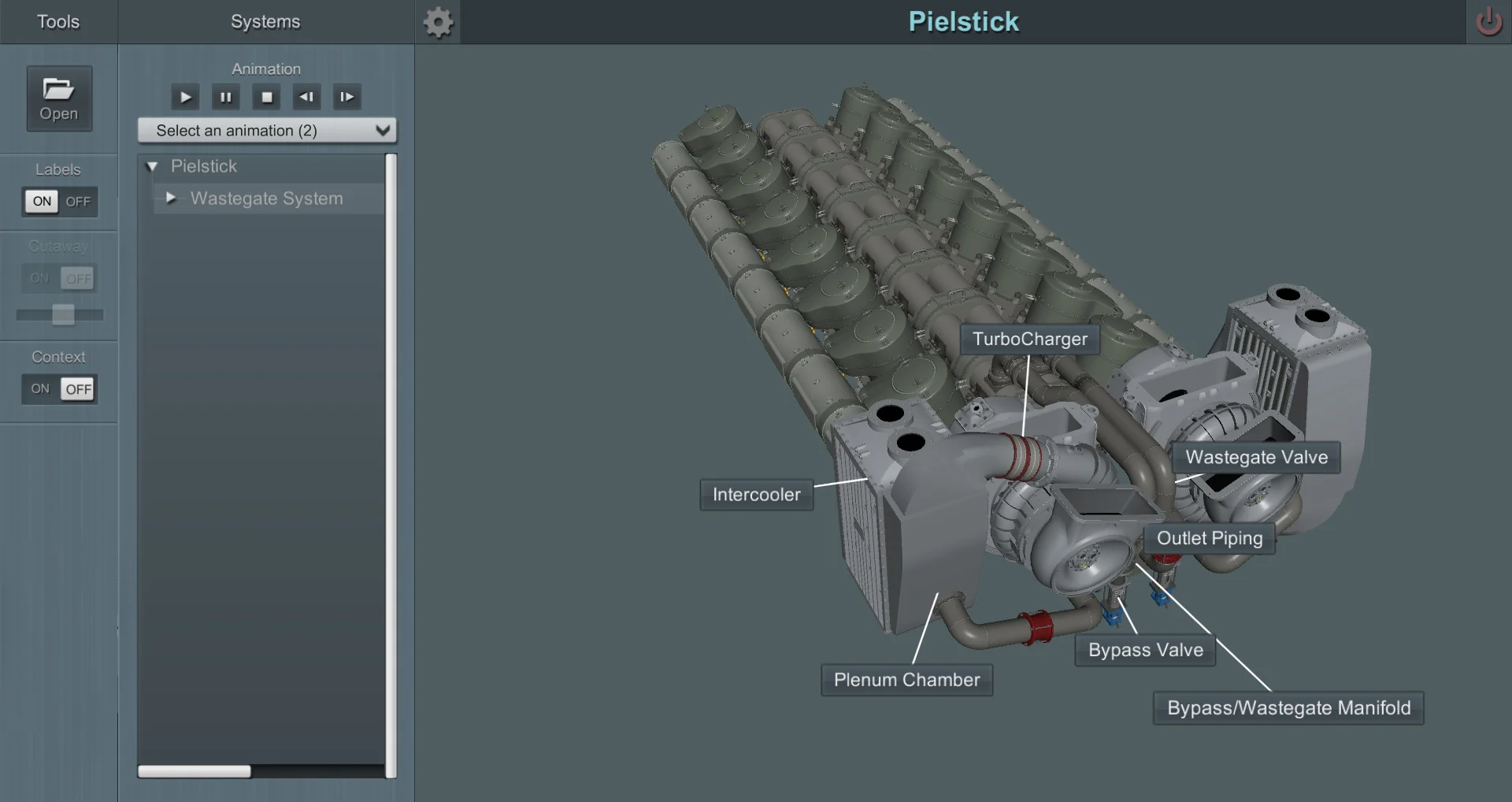This screenshot has height=802, width=1512.
Task: Select the Wastegate System tree item
Action: point(266,199)
